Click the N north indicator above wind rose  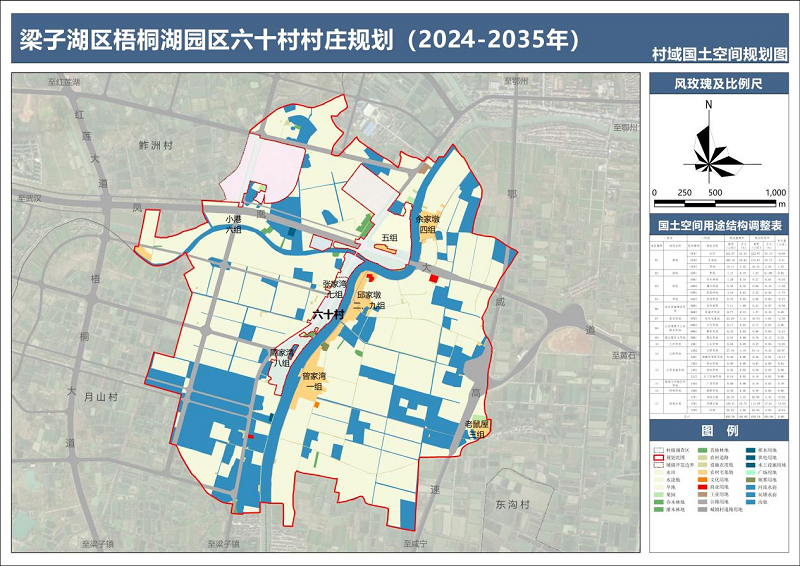coord(708,105)
